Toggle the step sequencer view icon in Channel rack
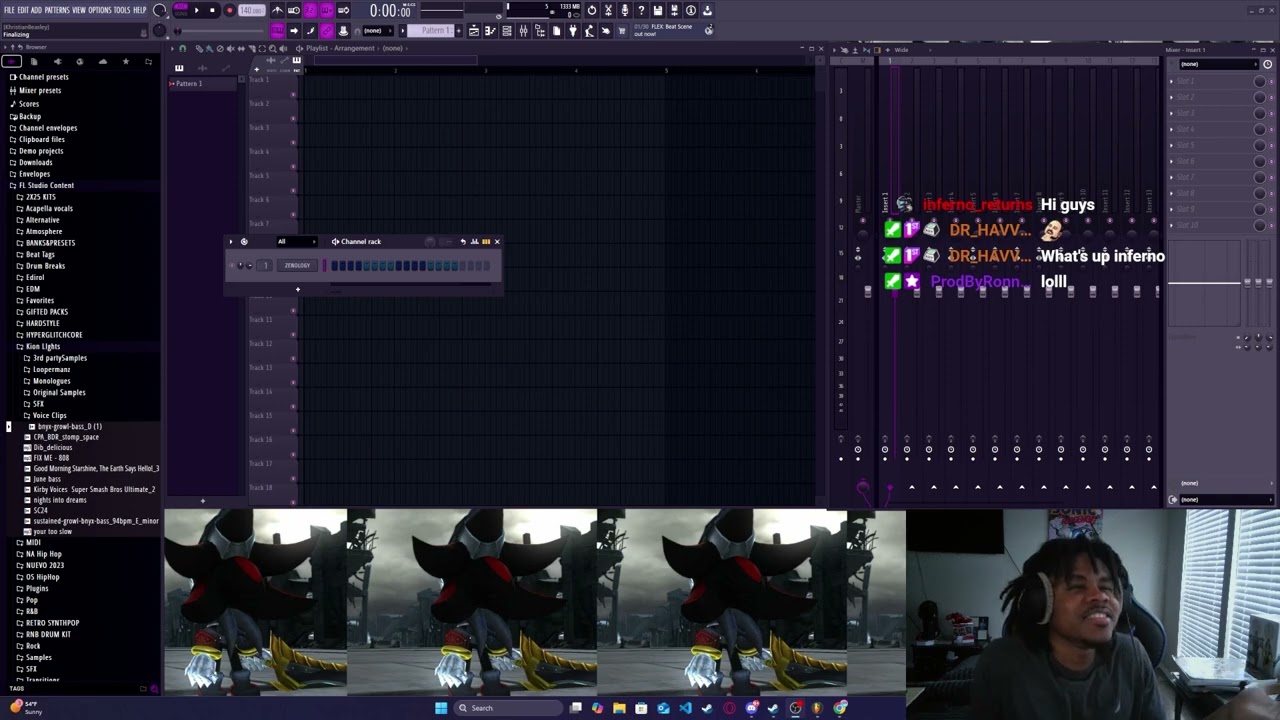 tap(485, 241)
